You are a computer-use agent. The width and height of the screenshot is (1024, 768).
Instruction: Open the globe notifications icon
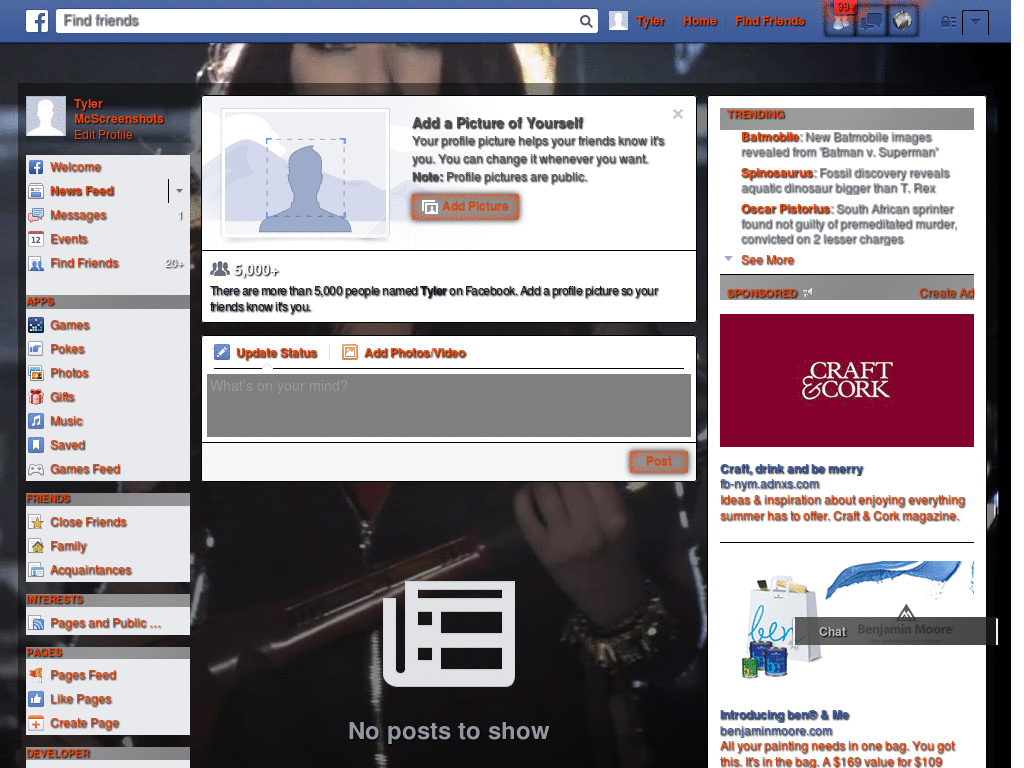tap(903, 22)
